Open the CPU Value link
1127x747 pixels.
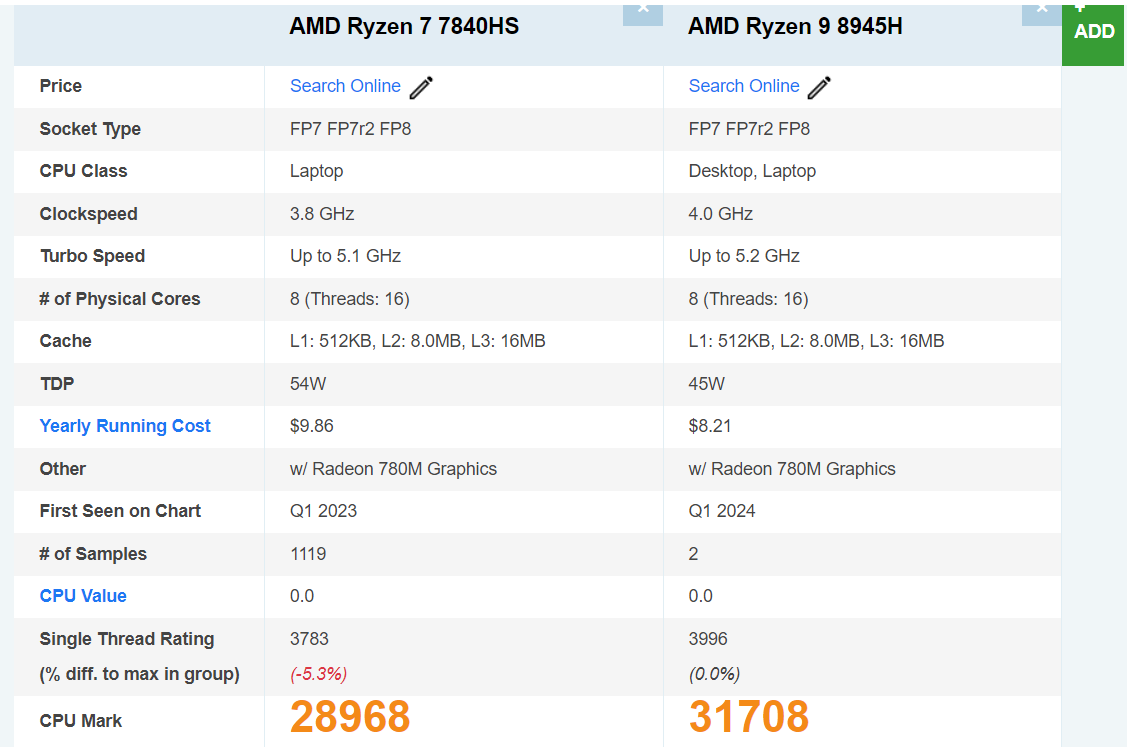click(83, 596)
